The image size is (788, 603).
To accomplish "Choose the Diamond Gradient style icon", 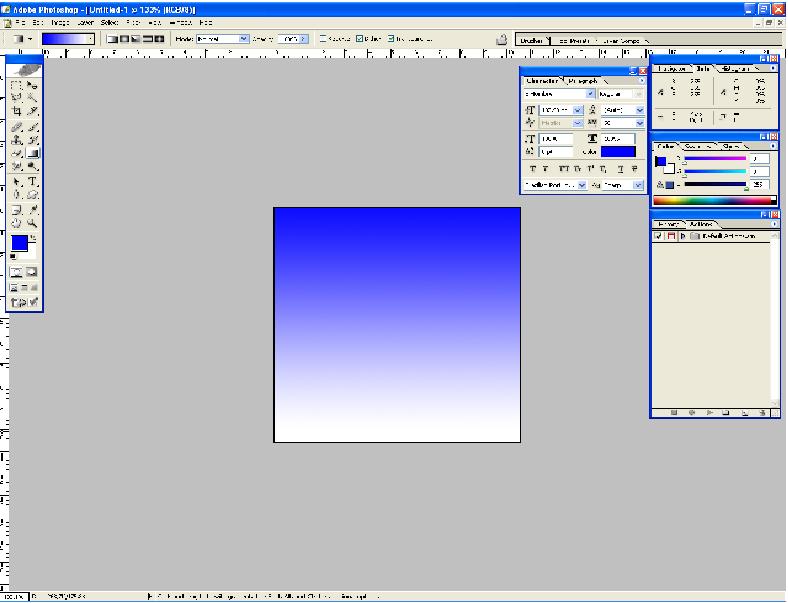I will pyautogui.click(x=159, y=39).
